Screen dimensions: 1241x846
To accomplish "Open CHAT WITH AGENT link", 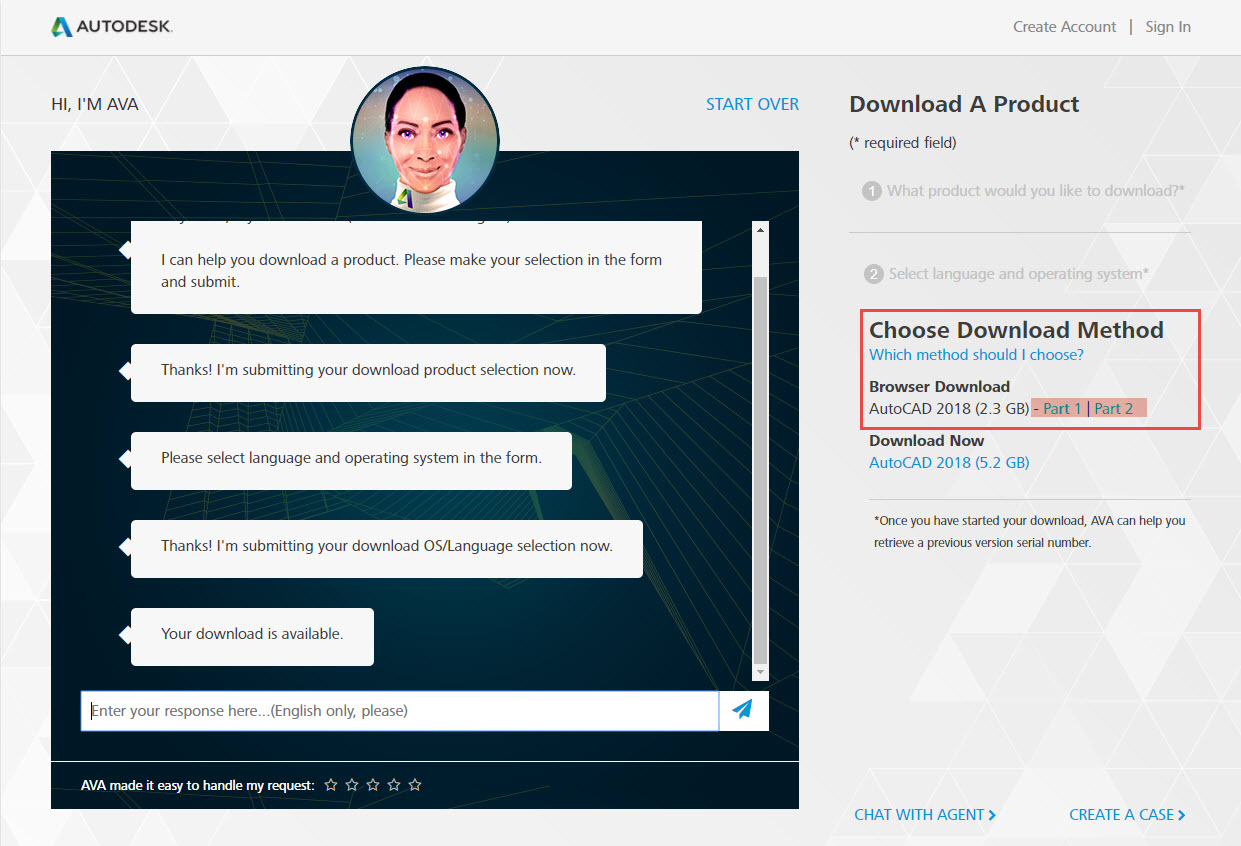I will [925, 815].
